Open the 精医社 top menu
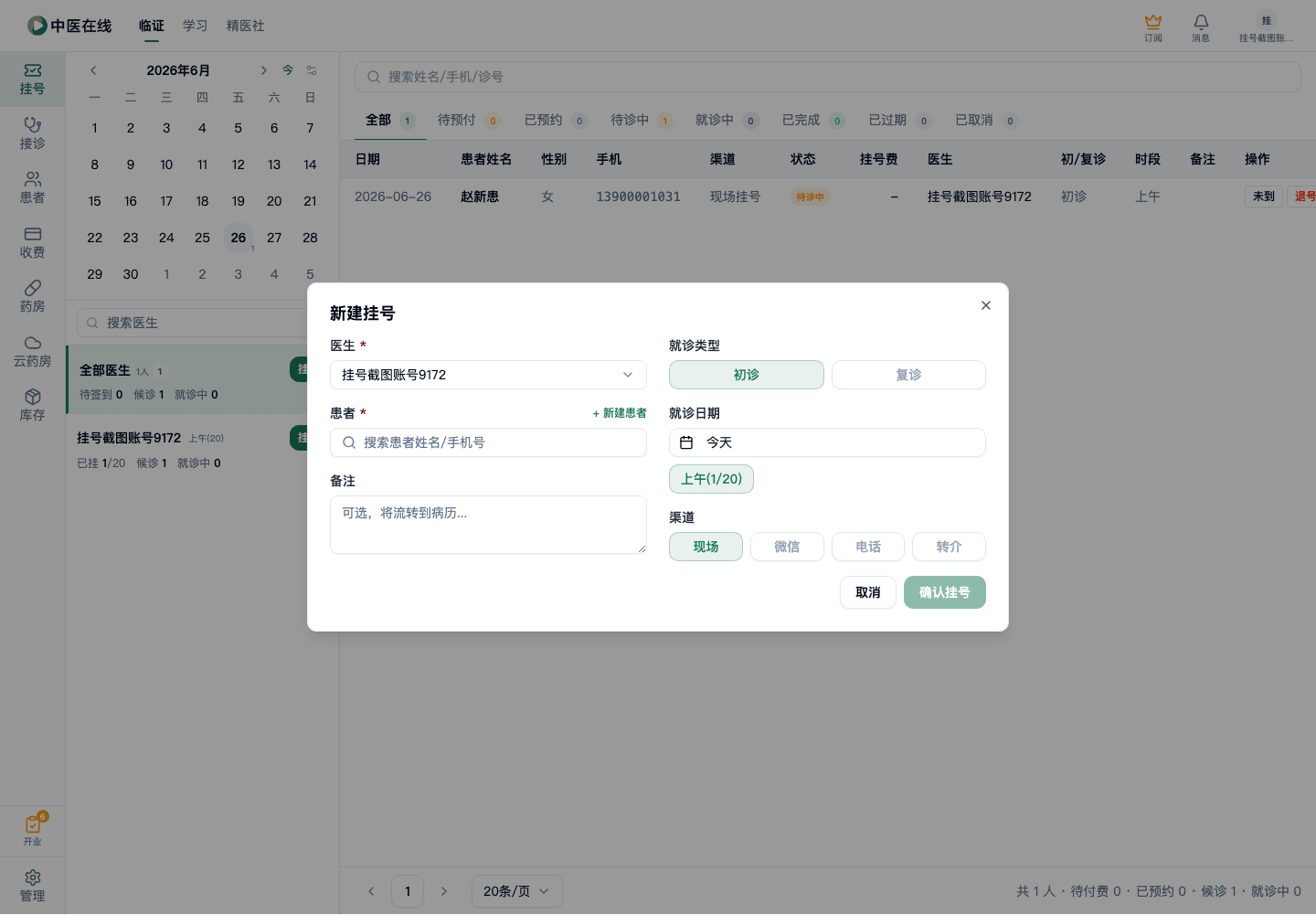The width and height of the screenshot is (1316, 915). click(245, 26)
